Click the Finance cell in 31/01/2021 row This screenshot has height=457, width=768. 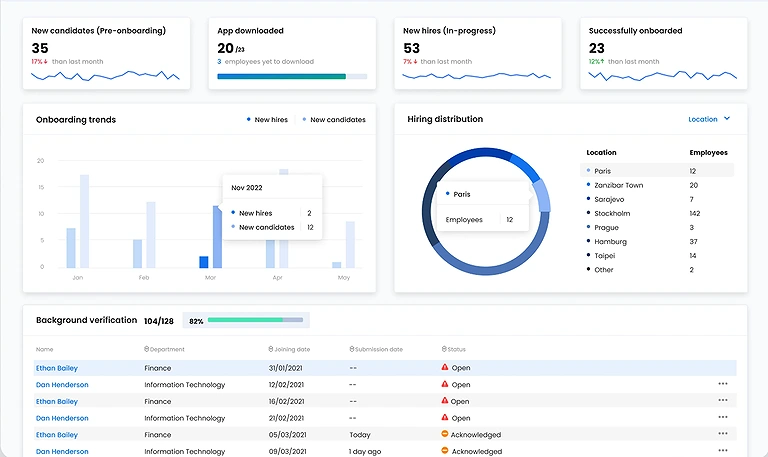pos(158,368)
